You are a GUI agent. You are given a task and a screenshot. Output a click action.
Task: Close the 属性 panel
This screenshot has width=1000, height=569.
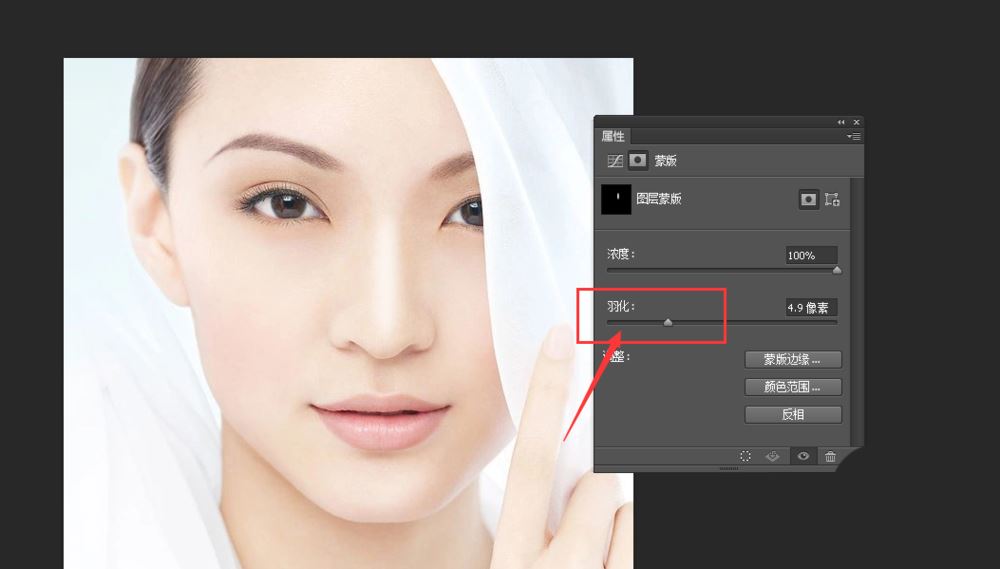(x=857, y=122)
